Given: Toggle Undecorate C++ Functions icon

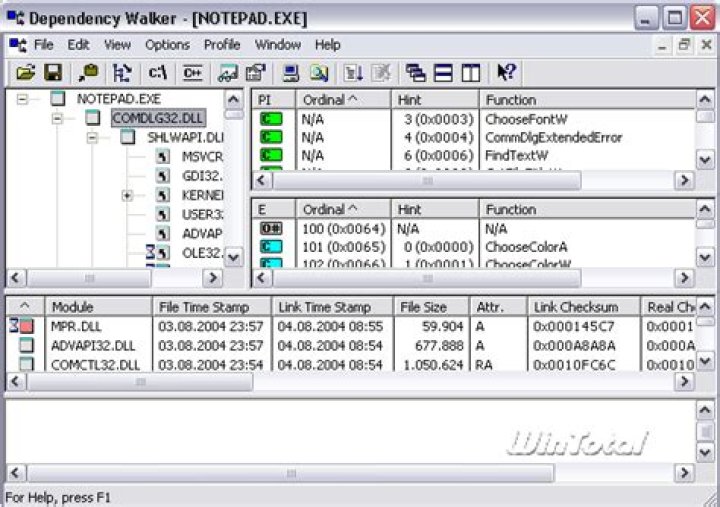Looking at the screenshot, I should (192, 73).
